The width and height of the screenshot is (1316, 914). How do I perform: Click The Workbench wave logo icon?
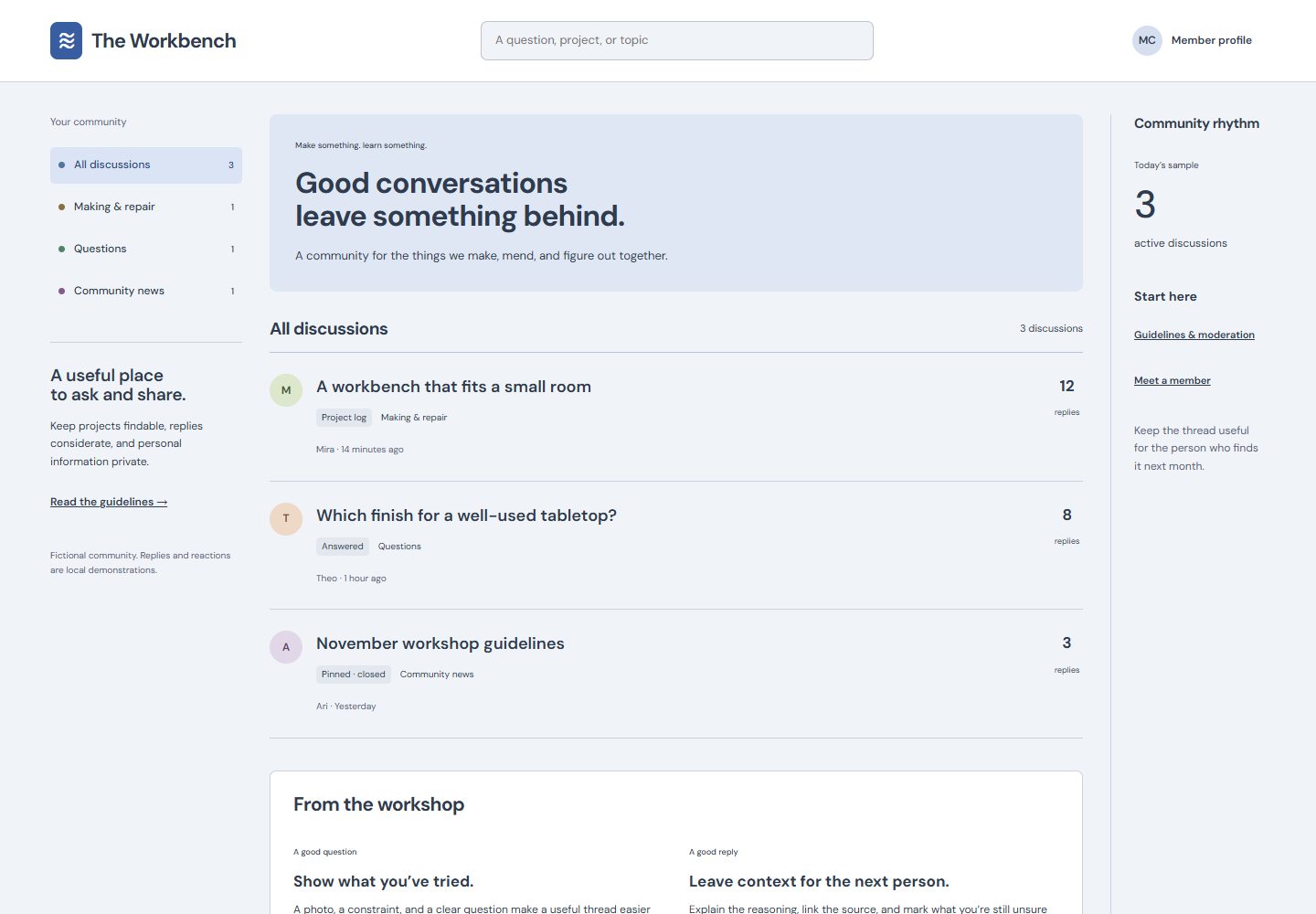point(66,40)
